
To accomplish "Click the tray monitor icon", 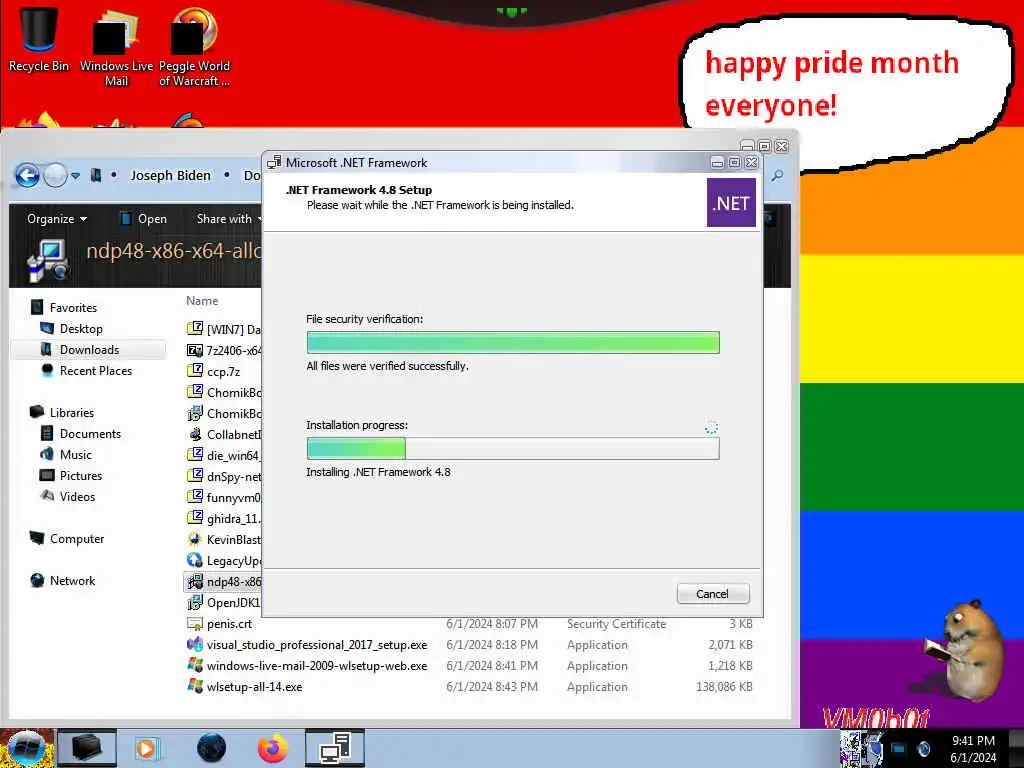I will (899, 749).
